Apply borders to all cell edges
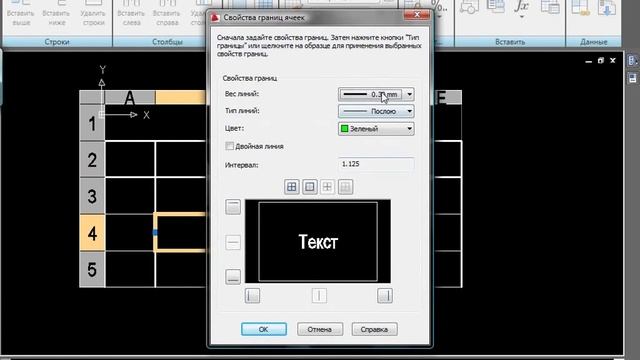 [291, 187]
